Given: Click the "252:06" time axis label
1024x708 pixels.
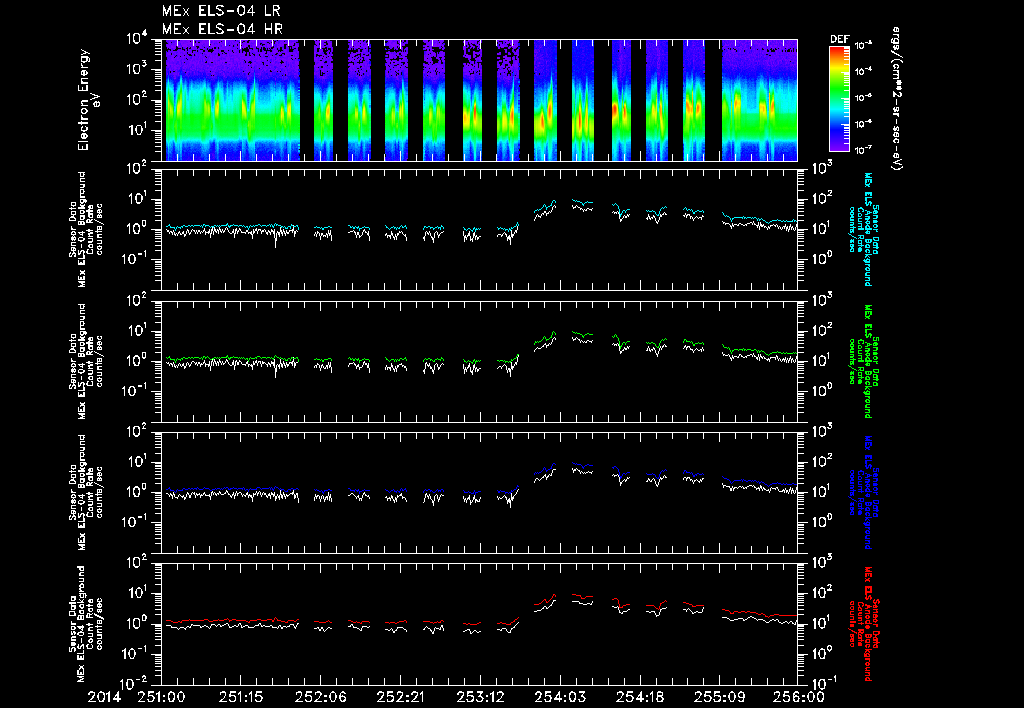Looking at the screenshot, I should [320, 697].
